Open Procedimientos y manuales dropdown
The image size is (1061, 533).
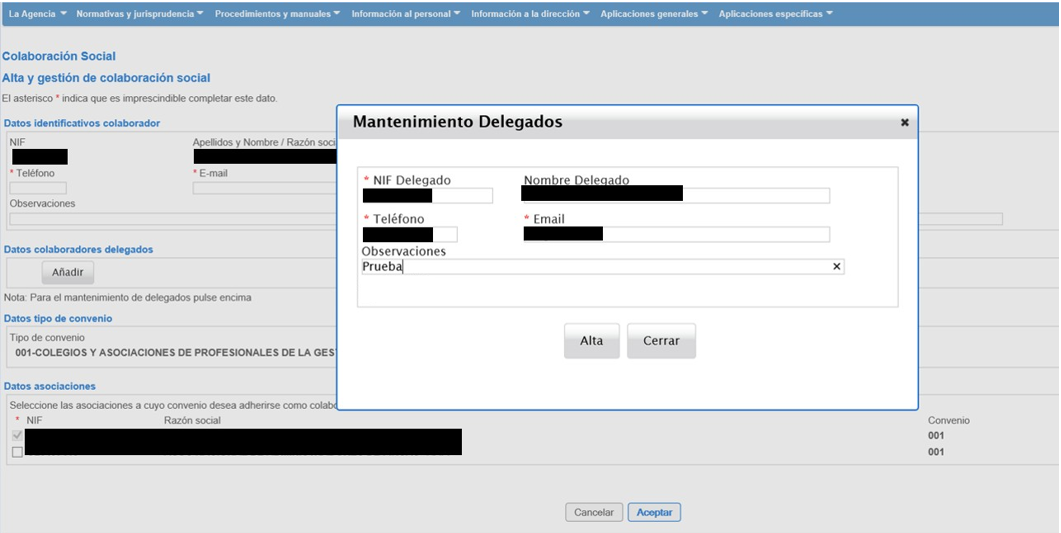coord(277,14)
